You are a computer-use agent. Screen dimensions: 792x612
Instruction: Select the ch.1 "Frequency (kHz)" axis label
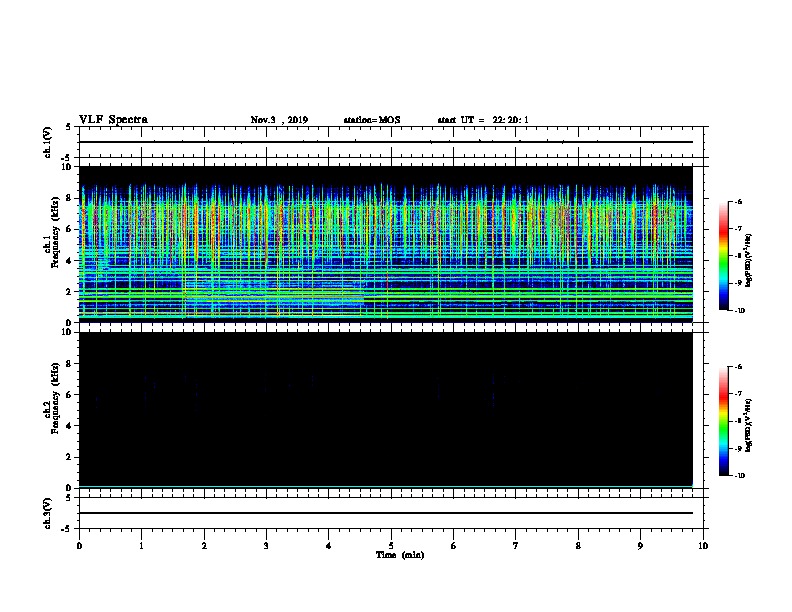55,233
